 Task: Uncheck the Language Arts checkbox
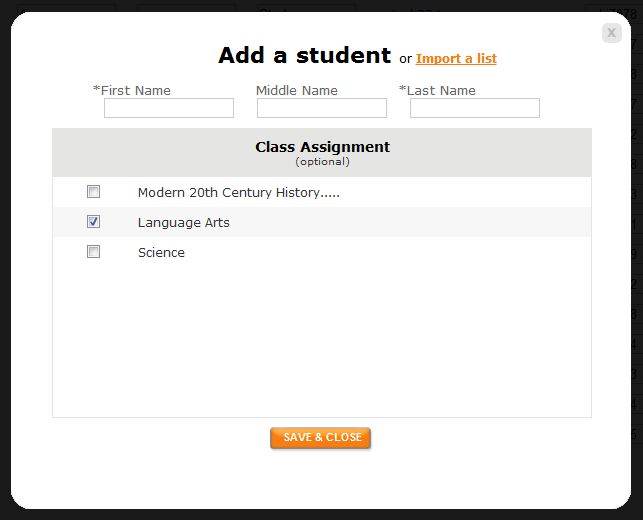tap(94, 222)
